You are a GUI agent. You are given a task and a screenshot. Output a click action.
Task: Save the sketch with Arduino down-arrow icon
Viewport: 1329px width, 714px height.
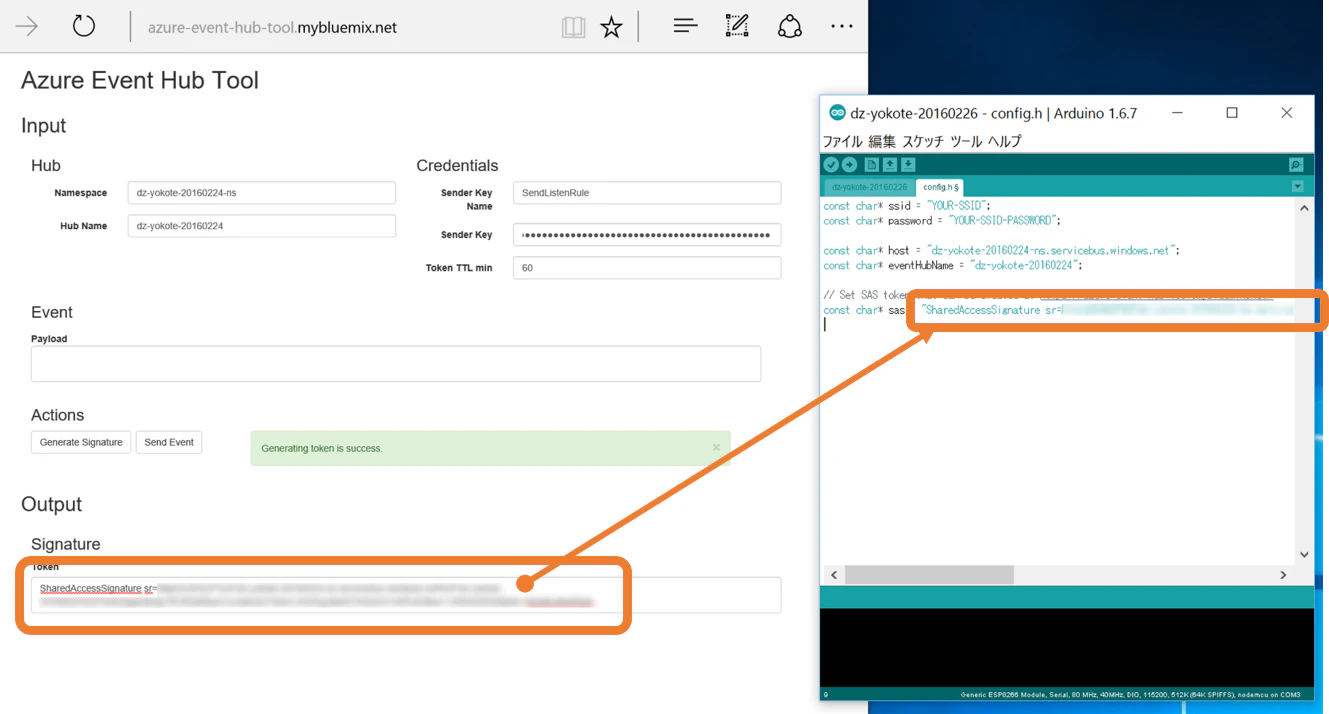point(908,165)
